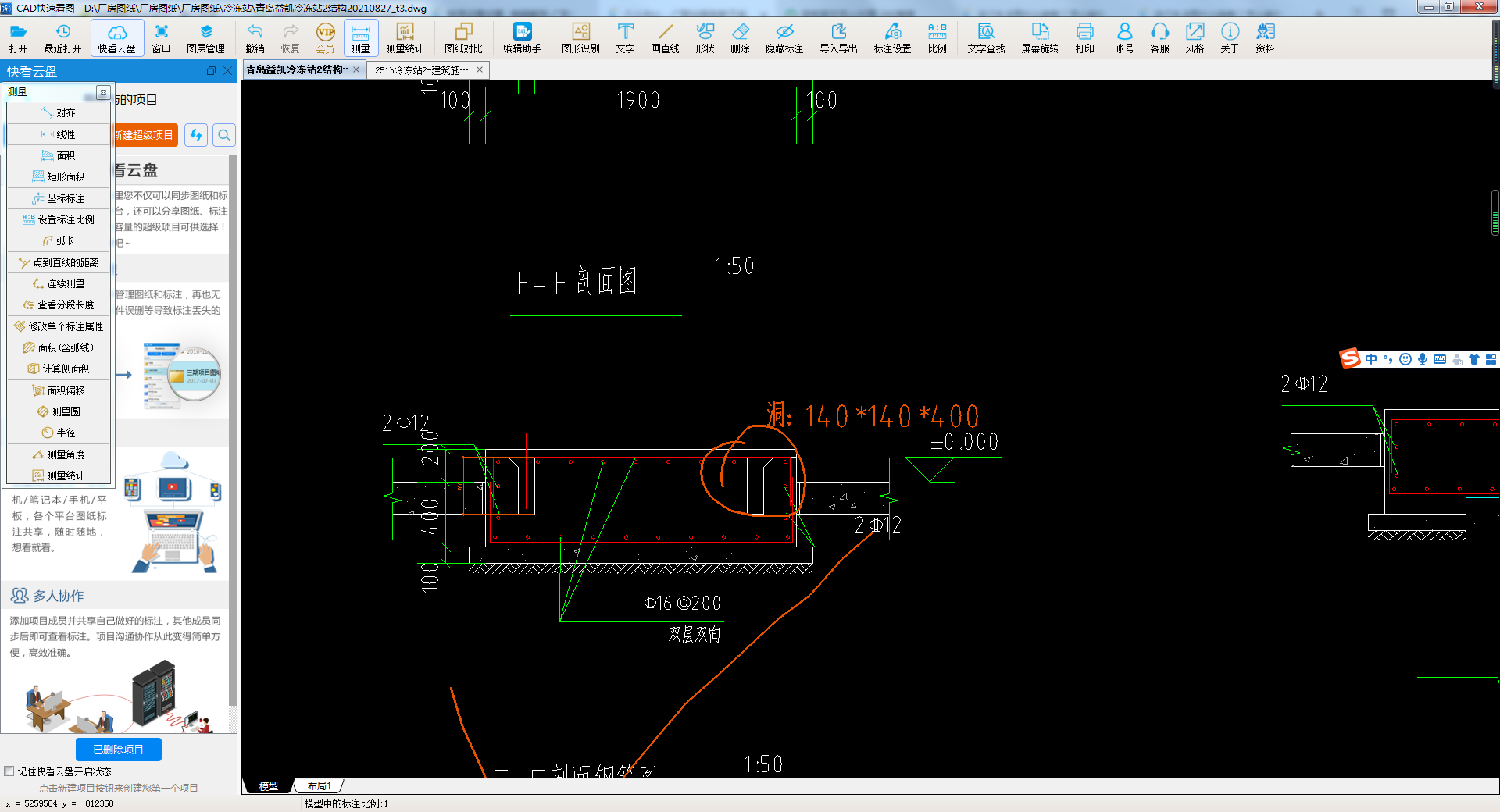1500x812 pixels.
Task: Open 图层管理 layer manager
Action: [x=205, y=37]
